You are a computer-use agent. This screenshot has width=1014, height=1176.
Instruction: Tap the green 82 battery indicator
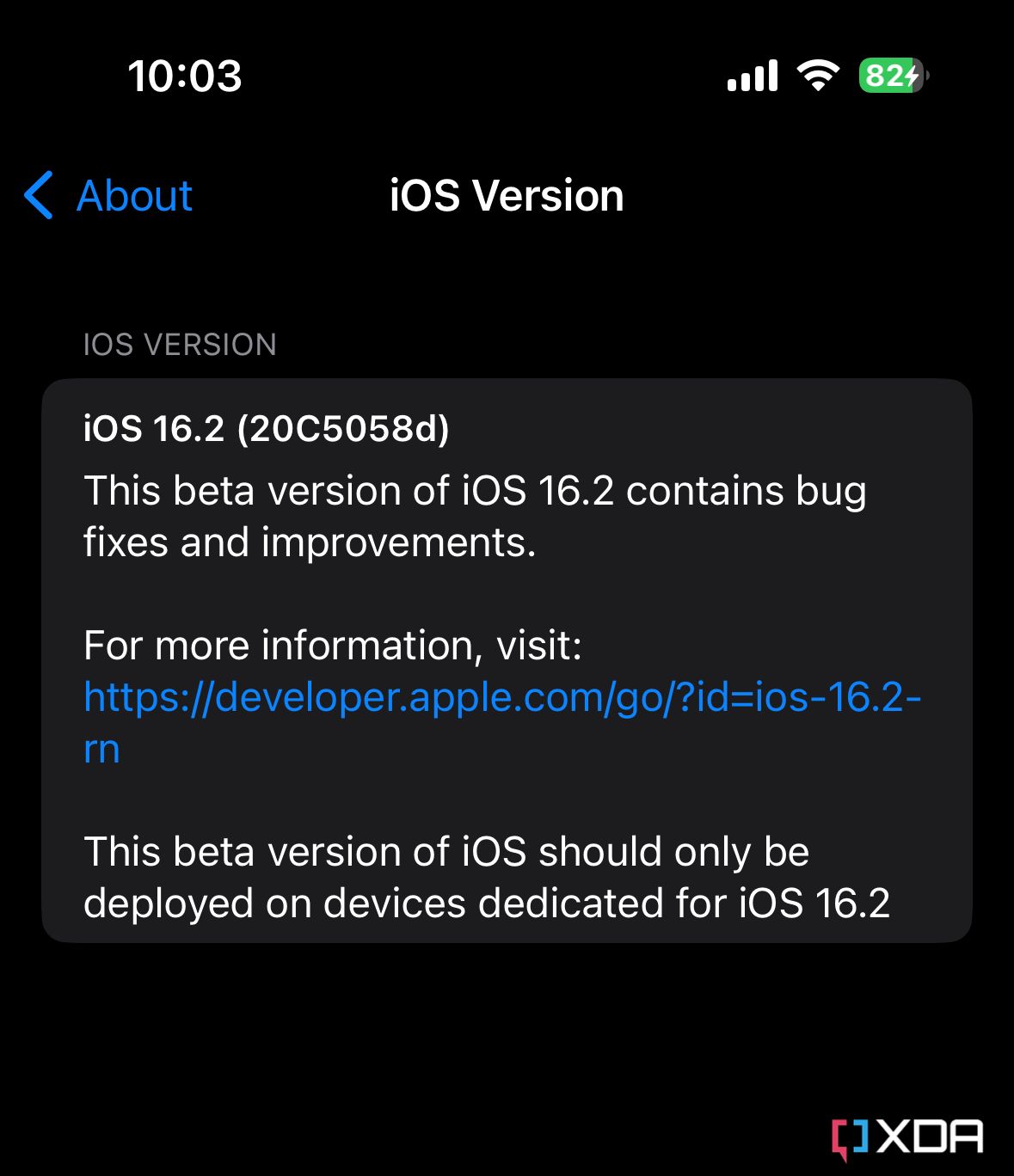893,76
